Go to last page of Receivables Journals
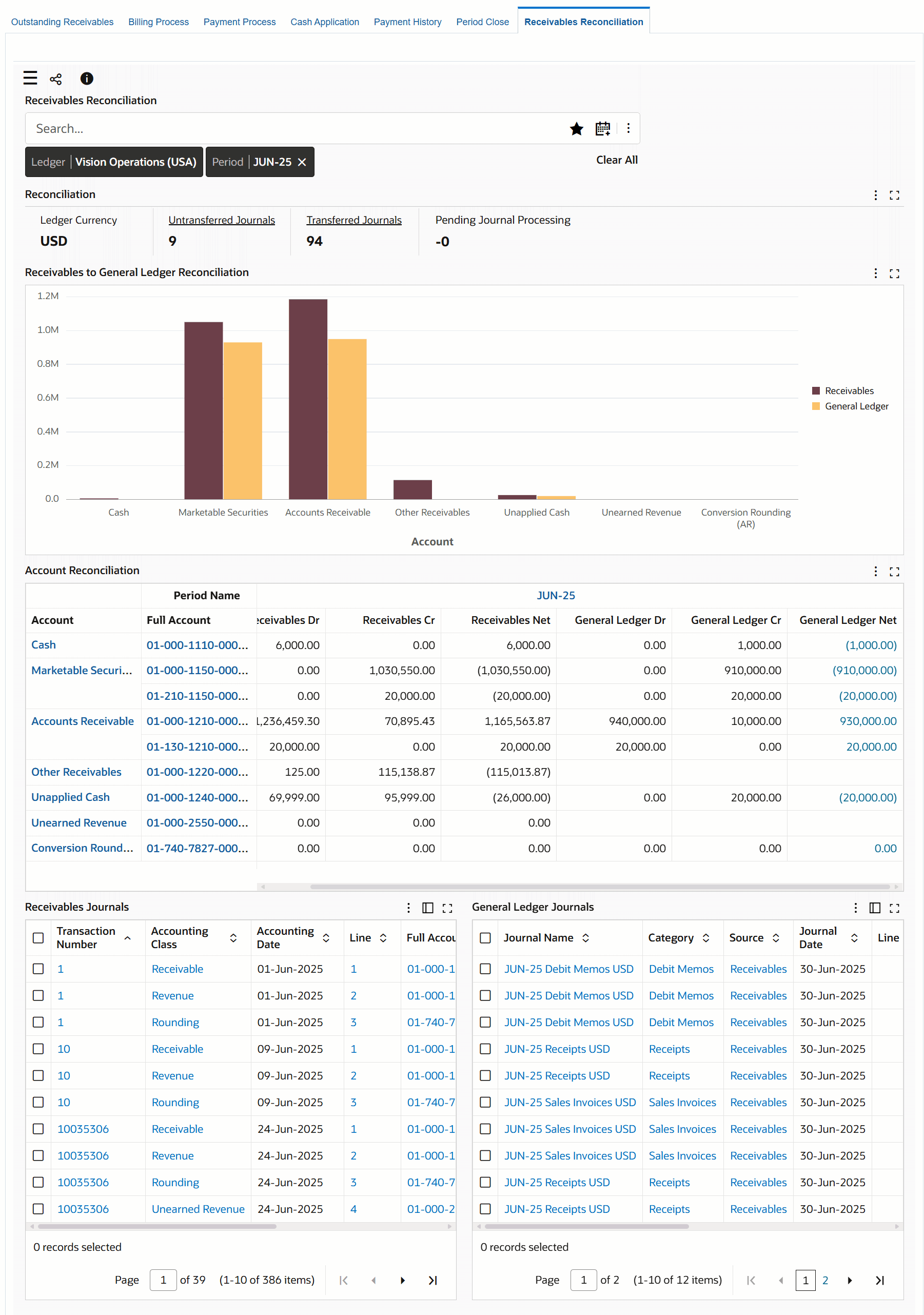Screen dimensions: 924x1315 pos(432,1280)
